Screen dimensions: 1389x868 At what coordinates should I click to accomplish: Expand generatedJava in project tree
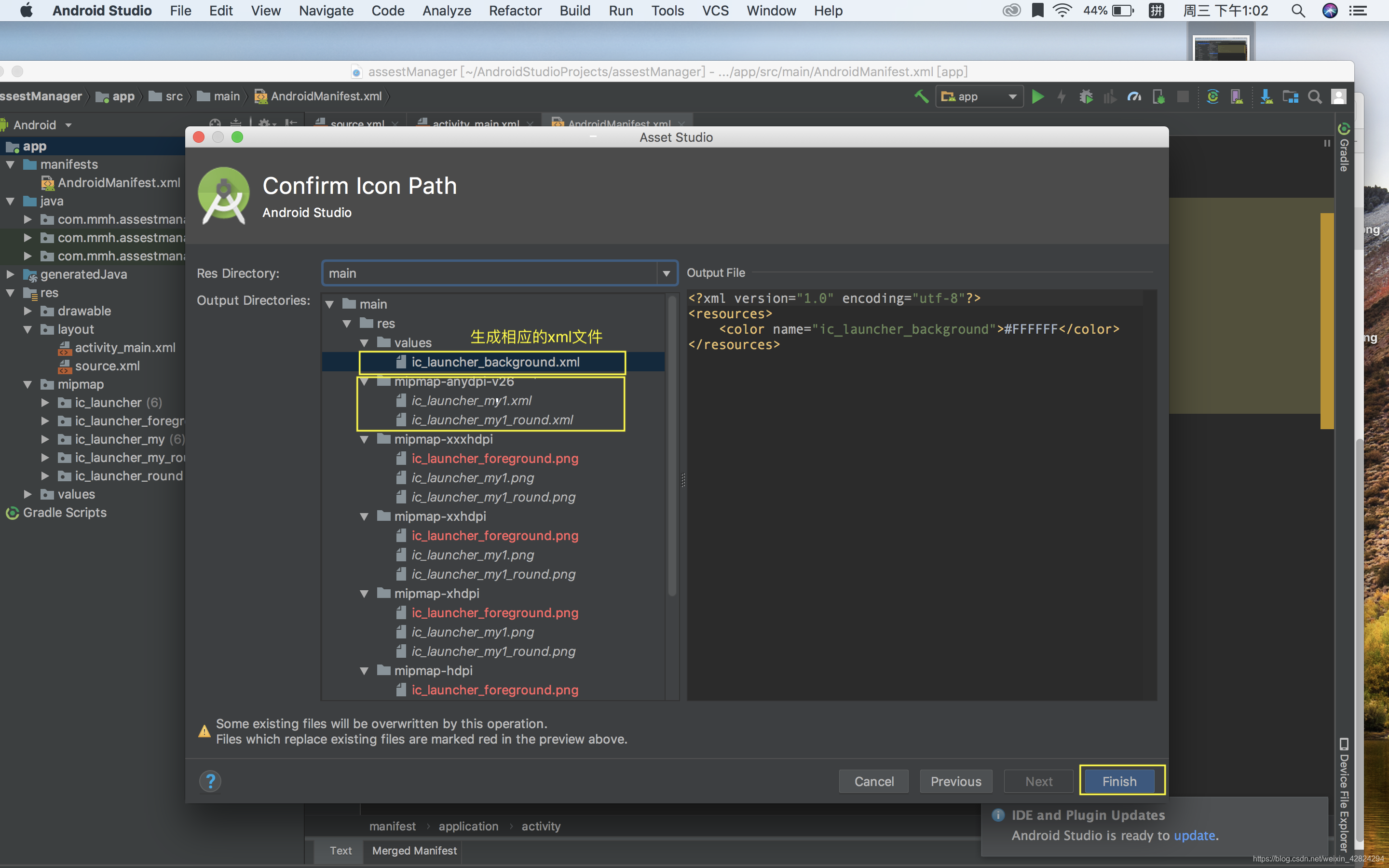pyautogui.click(x=10, y=274)
